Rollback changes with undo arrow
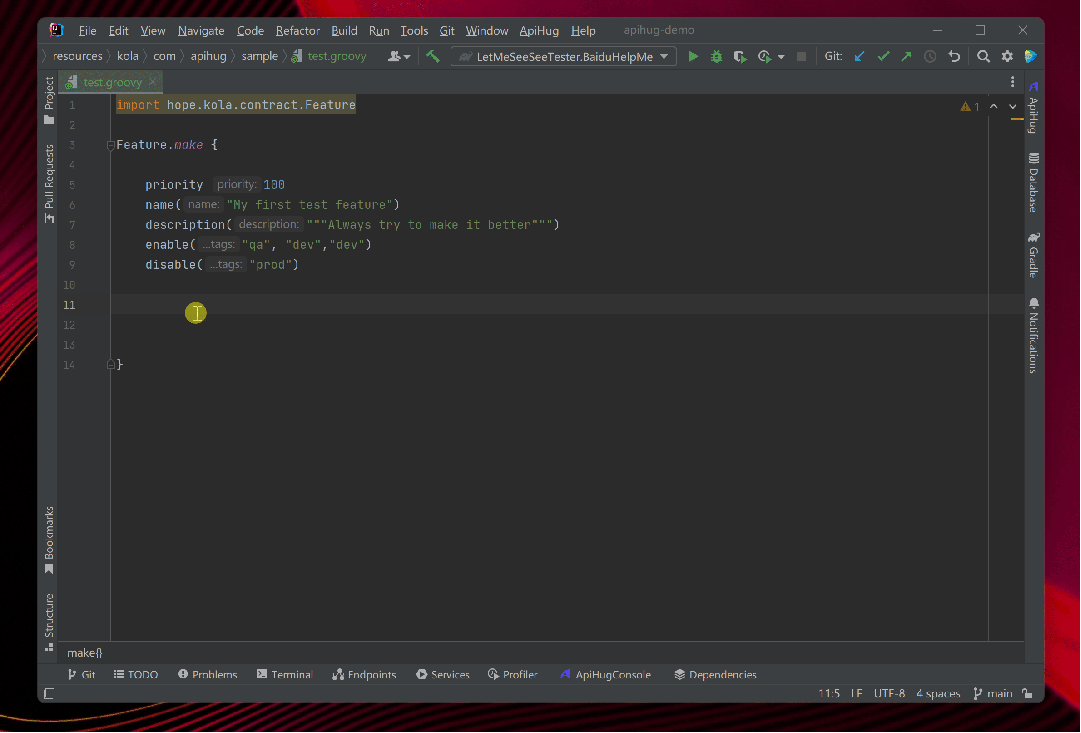This screenshot has width=1081, height=733. click(x=954, y=57)
